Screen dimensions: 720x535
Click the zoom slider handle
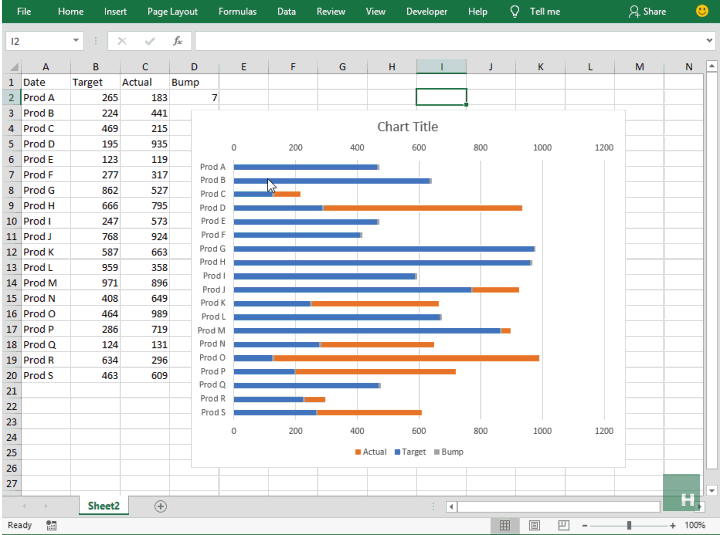point(629,525)
